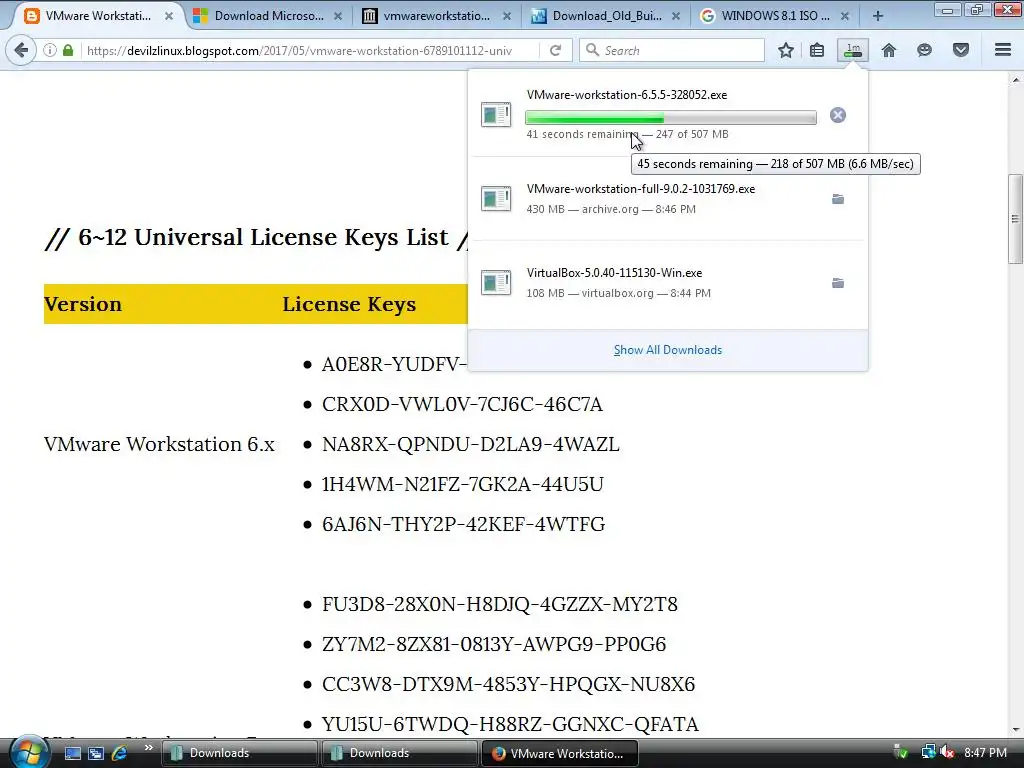
Task: Click the volume muted tray icon
Action: [947, 753]
